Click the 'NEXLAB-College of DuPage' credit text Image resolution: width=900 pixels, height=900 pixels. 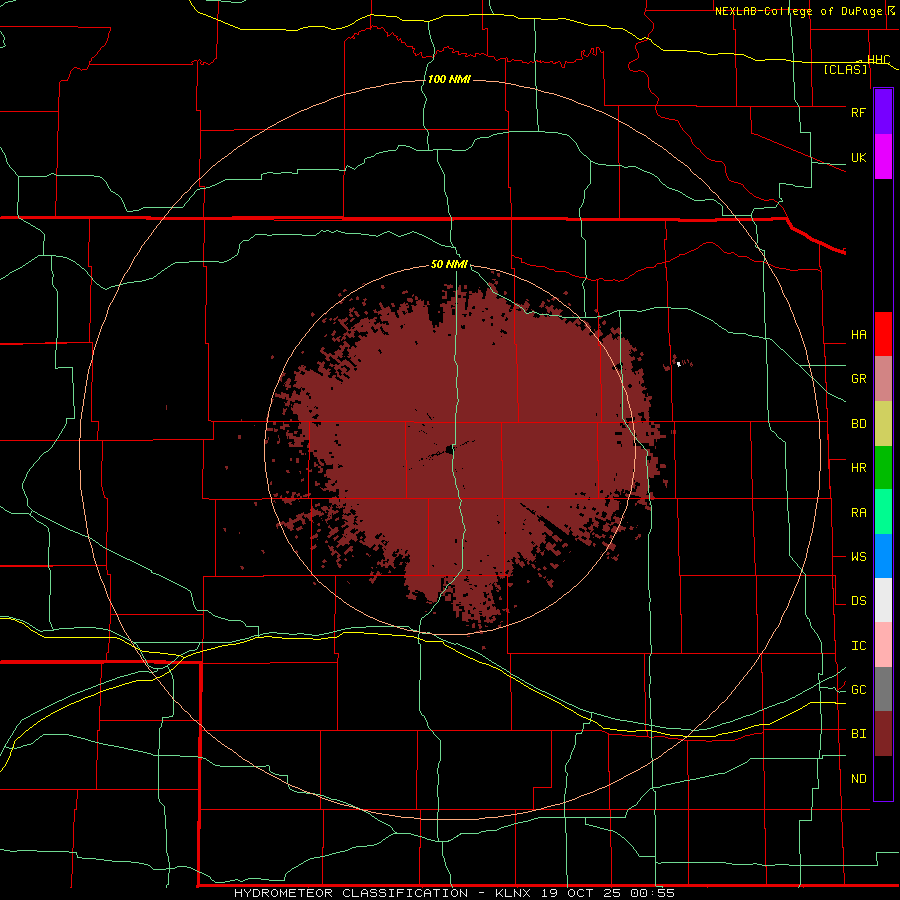[x=800, y=11]
